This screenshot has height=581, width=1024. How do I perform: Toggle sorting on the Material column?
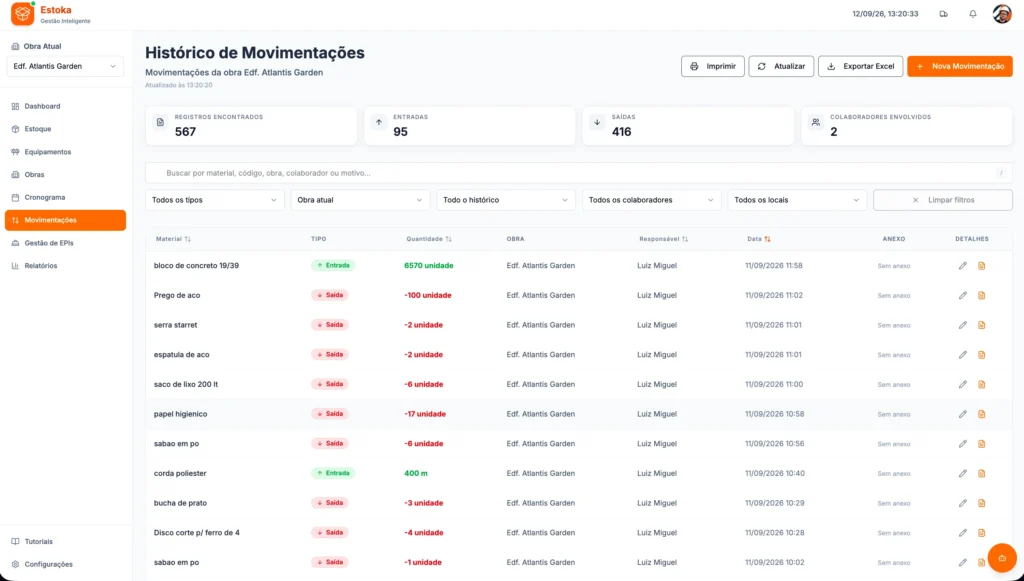pos(173,239)
